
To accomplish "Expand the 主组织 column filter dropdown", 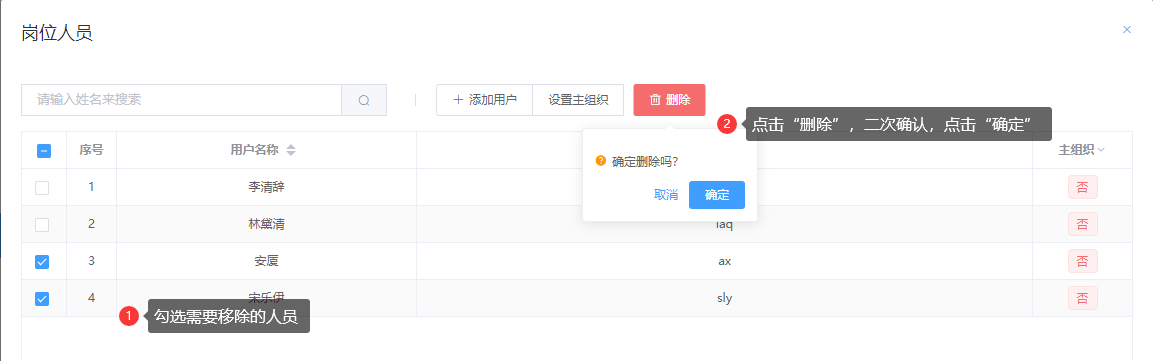I will [x=1101, y=150].
